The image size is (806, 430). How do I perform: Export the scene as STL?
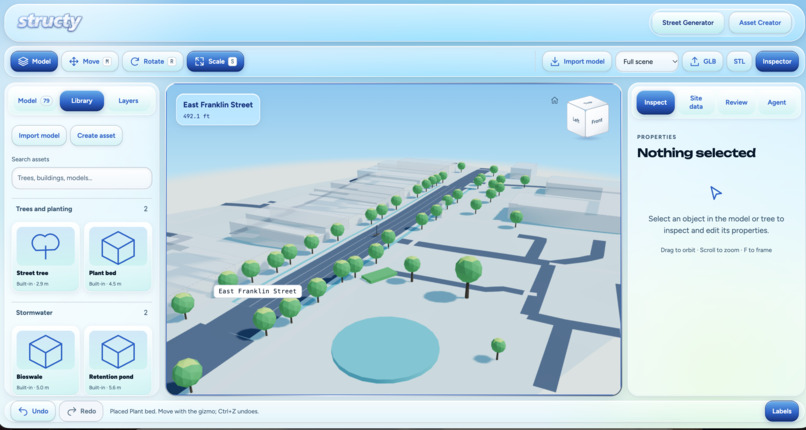[x=739, y=61]
